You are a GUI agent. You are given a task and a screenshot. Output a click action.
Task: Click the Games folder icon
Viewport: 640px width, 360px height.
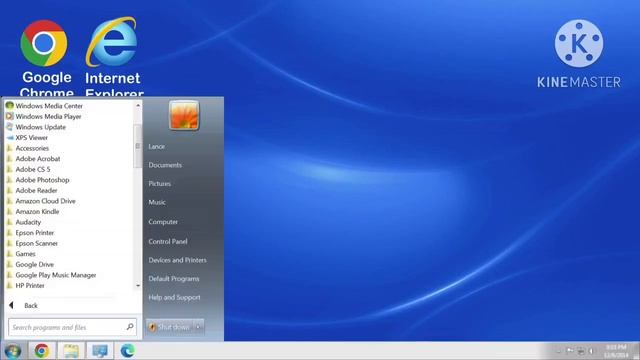[x=10, y=254]
